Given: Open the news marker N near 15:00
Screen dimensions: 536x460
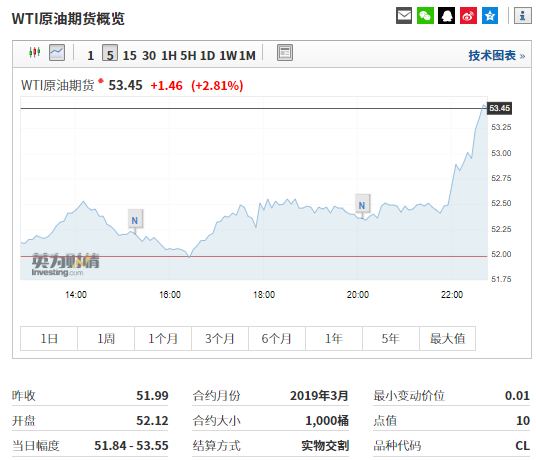Looking at the screenshot, I should point(135,220).
